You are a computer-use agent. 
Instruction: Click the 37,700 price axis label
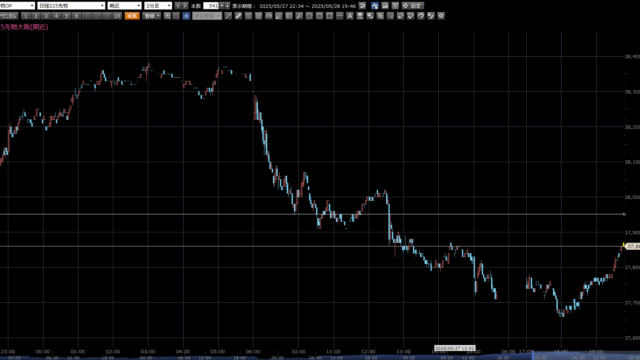click(x=632, y=303)
